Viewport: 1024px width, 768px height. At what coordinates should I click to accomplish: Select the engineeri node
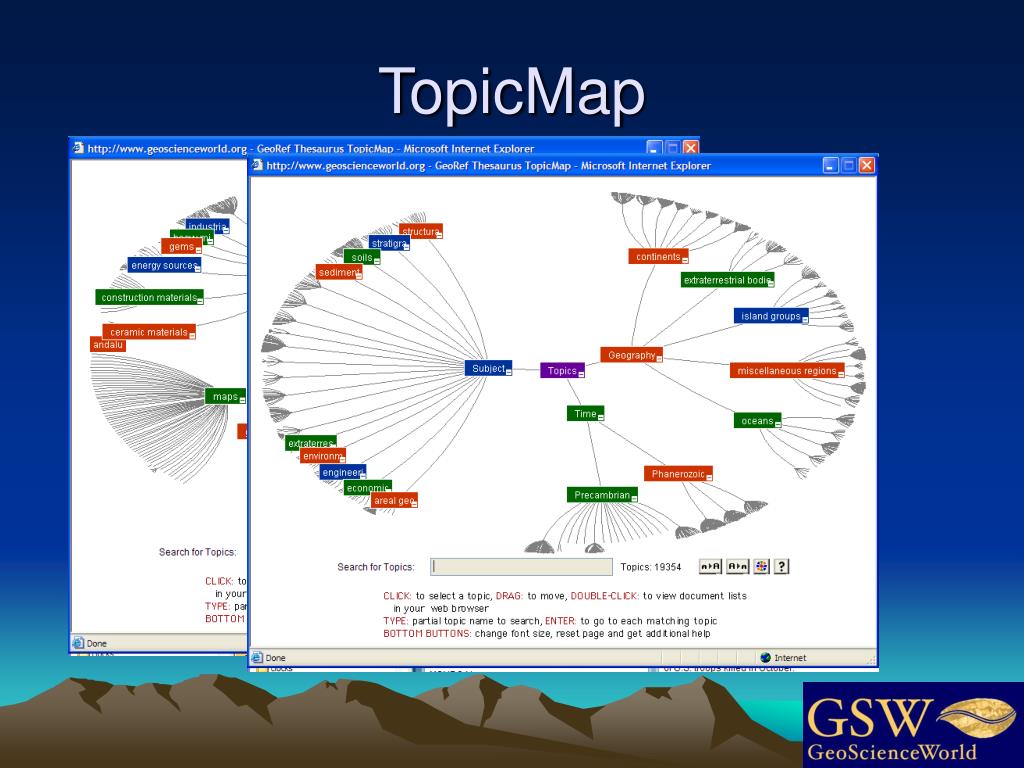[343, 472]
